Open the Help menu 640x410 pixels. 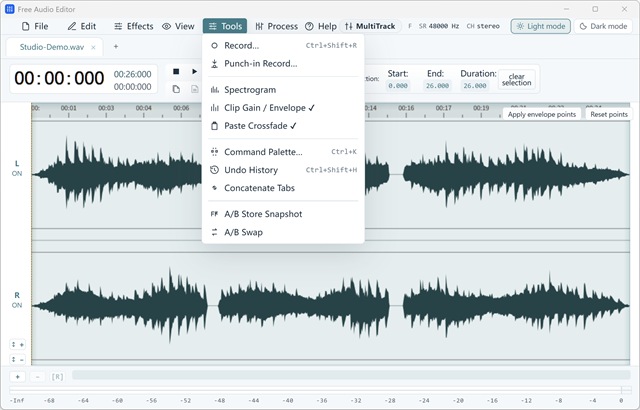pyautogui.click(x=321, y=26)
